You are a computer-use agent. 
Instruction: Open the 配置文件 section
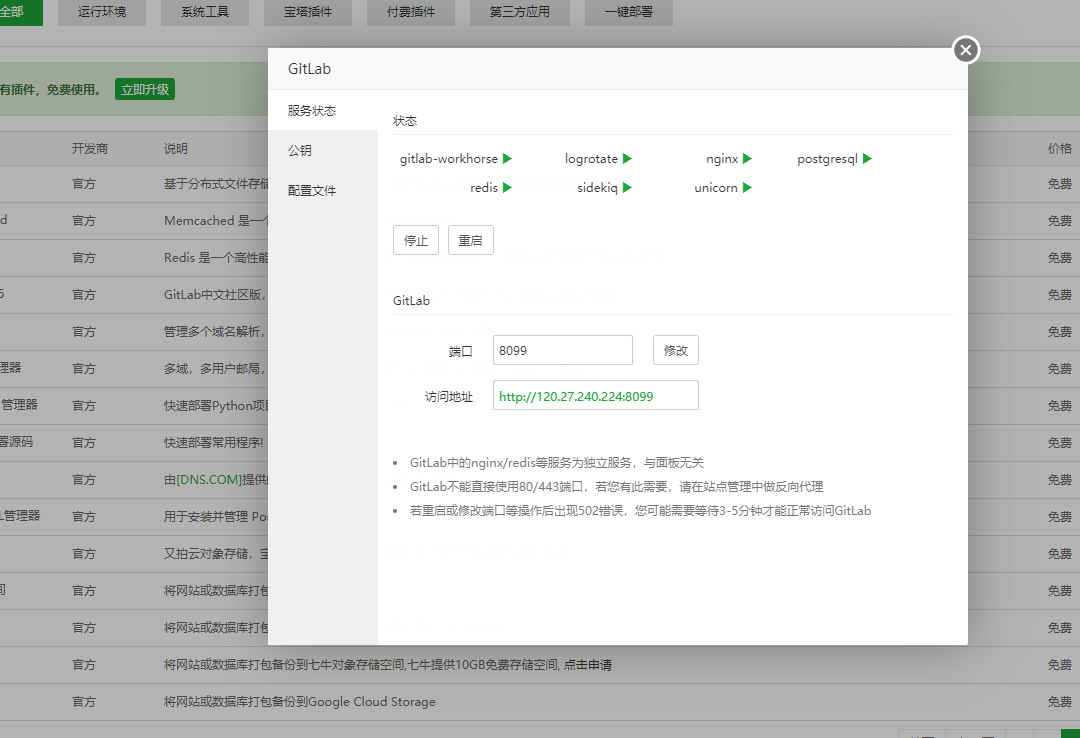pyautogui.click(x=322, y=190)
